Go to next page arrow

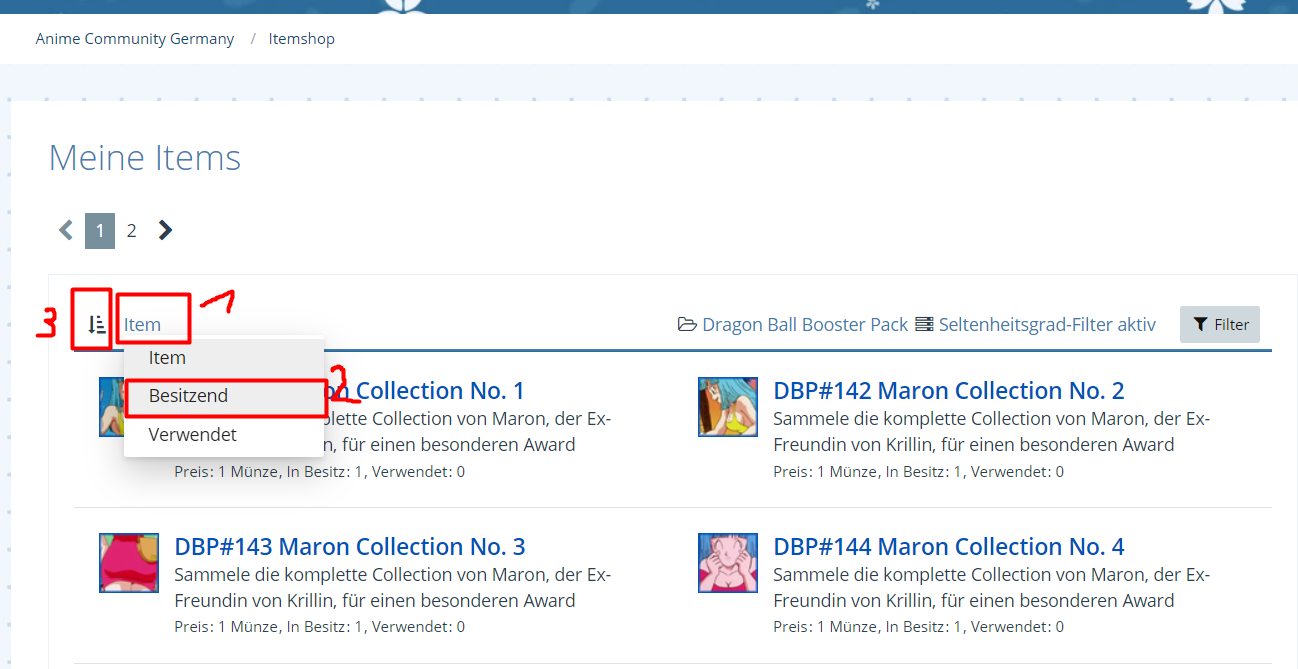point(165,230)
